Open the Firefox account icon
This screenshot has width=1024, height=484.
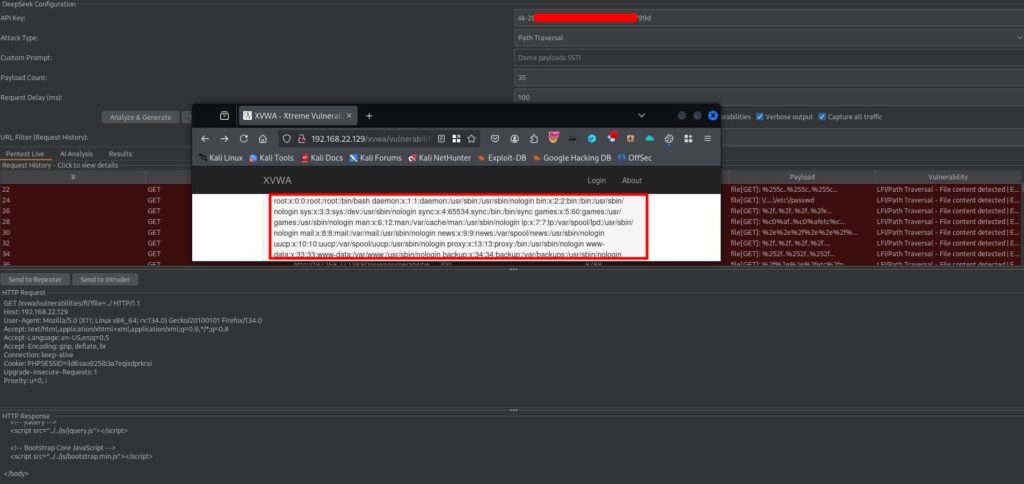coord(515,138)
